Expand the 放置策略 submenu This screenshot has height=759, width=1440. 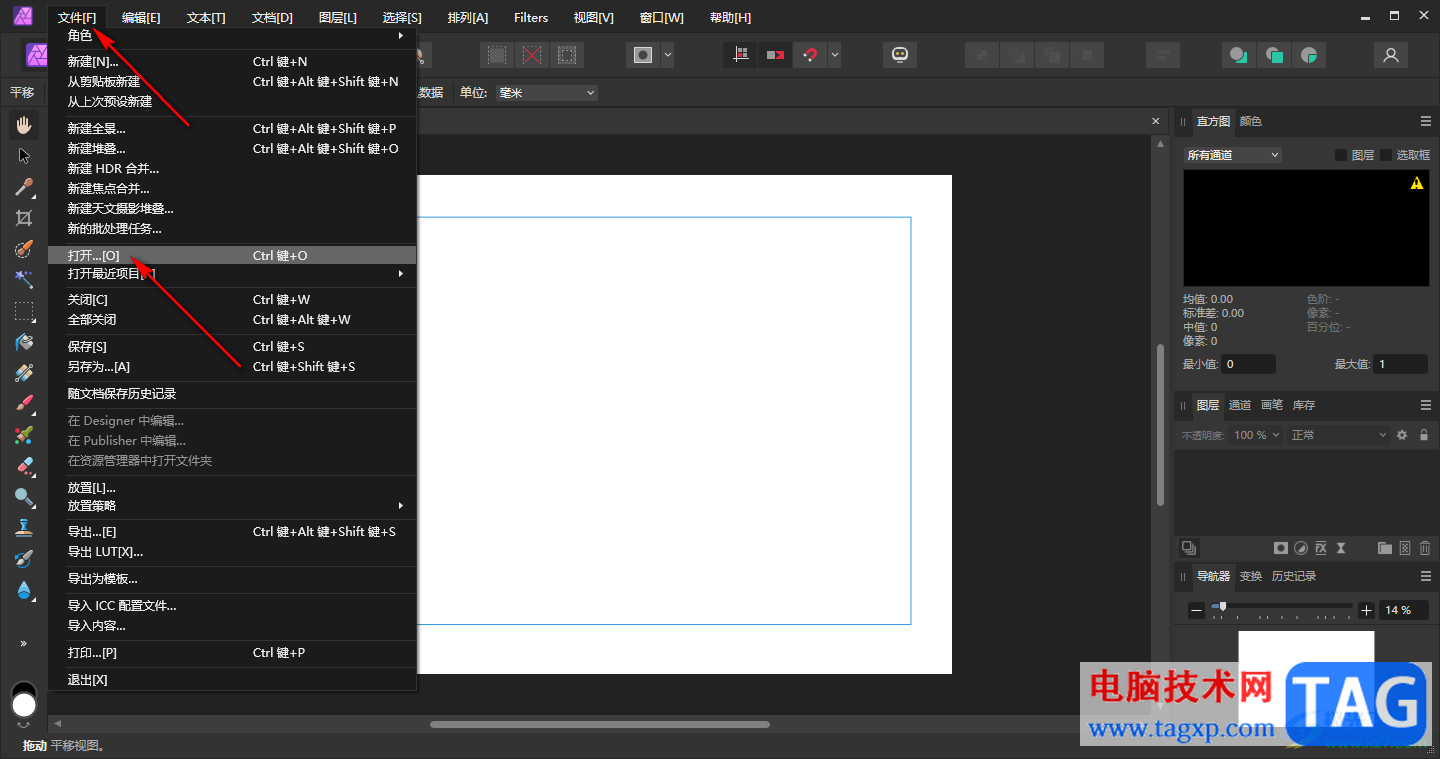click(232, 506)
